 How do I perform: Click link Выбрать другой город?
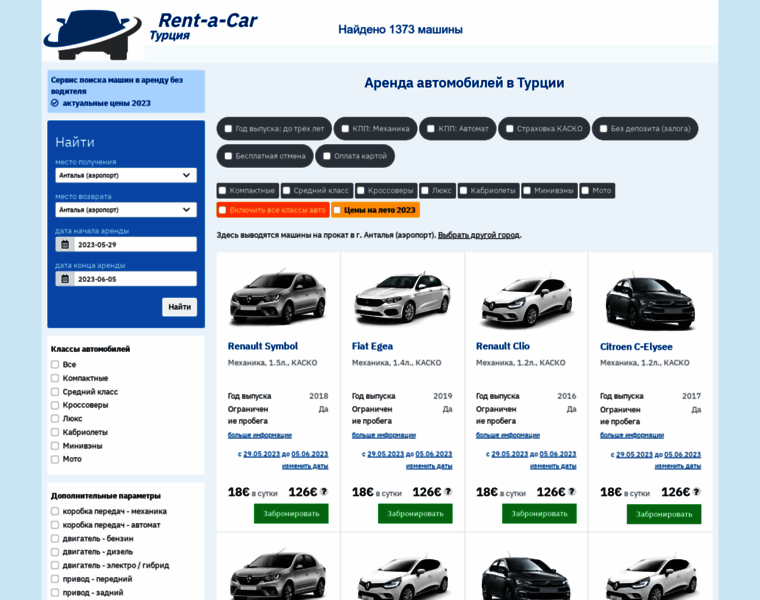click(x=479, y=235)
